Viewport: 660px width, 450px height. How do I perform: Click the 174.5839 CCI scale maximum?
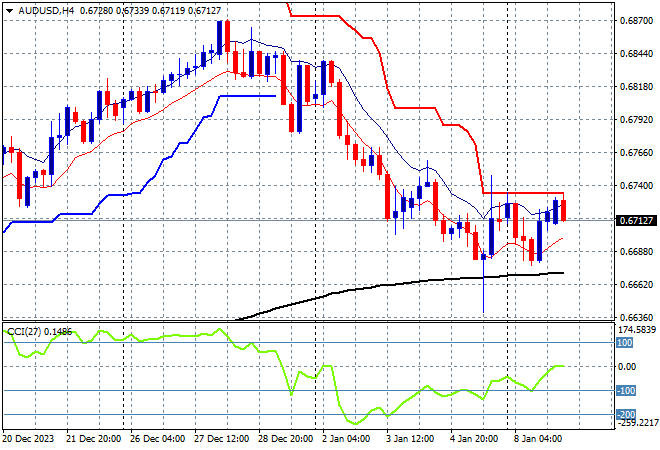coord(634,329)
